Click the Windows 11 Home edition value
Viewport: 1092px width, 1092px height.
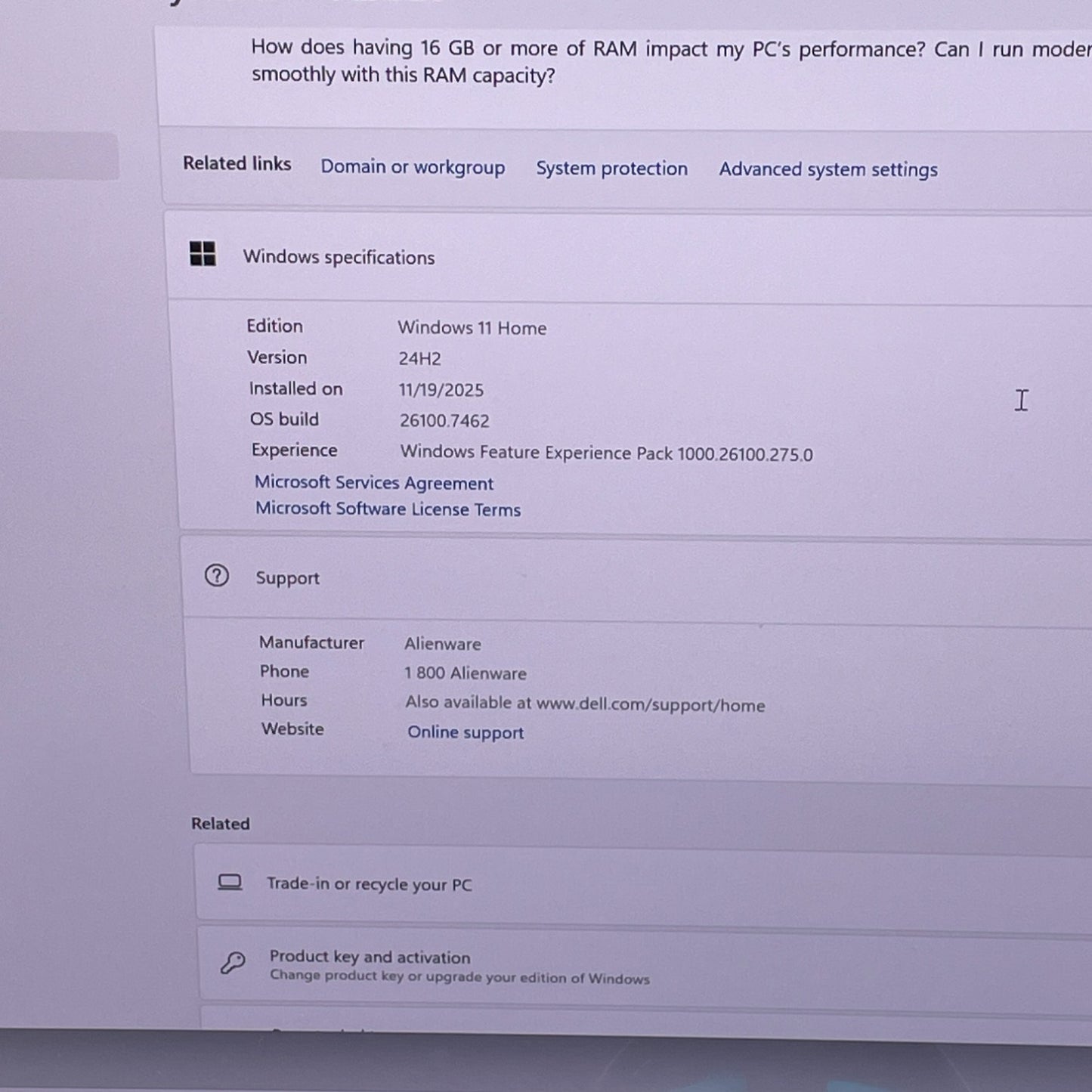(x=472, y=328)
